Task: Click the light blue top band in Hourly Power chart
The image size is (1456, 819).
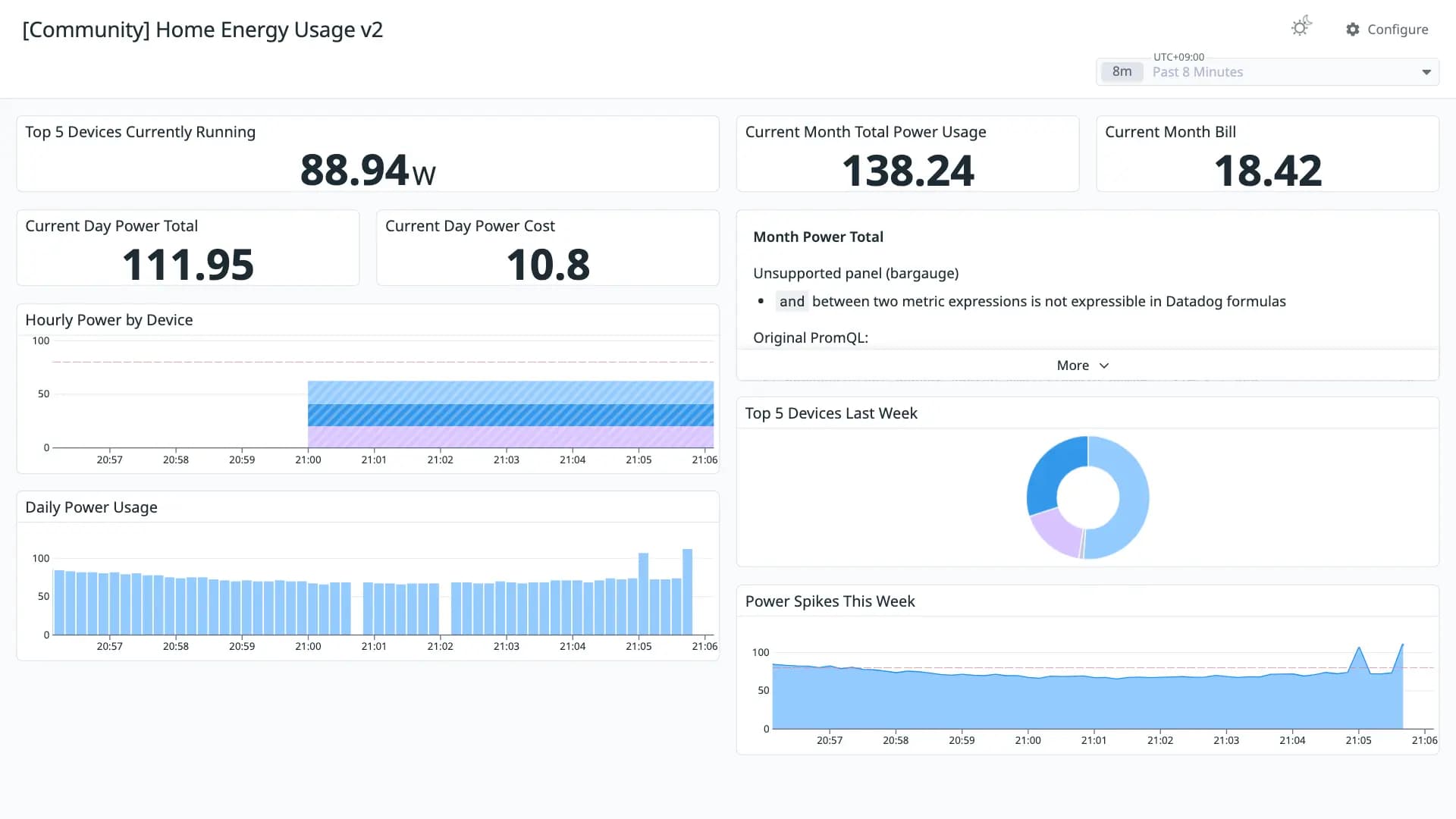Action: pyautogui.click(x=510, y=392)
